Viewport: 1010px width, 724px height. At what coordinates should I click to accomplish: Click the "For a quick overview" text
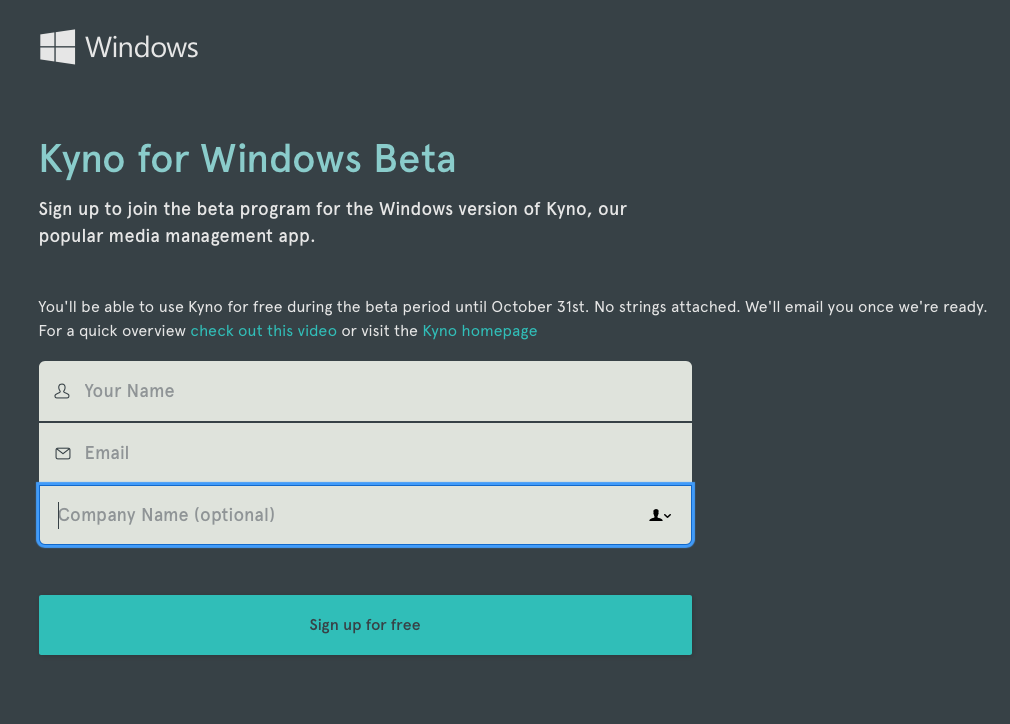click(112, 331)
